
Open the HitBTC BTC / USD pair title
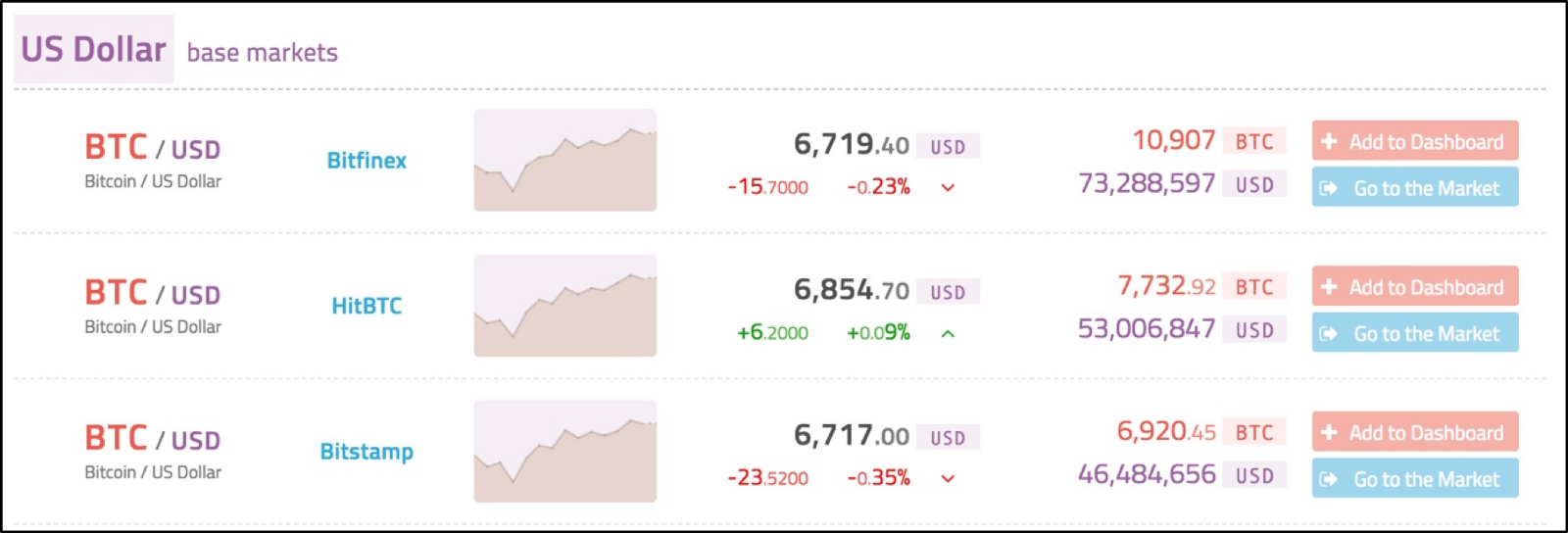click(153, 293)
